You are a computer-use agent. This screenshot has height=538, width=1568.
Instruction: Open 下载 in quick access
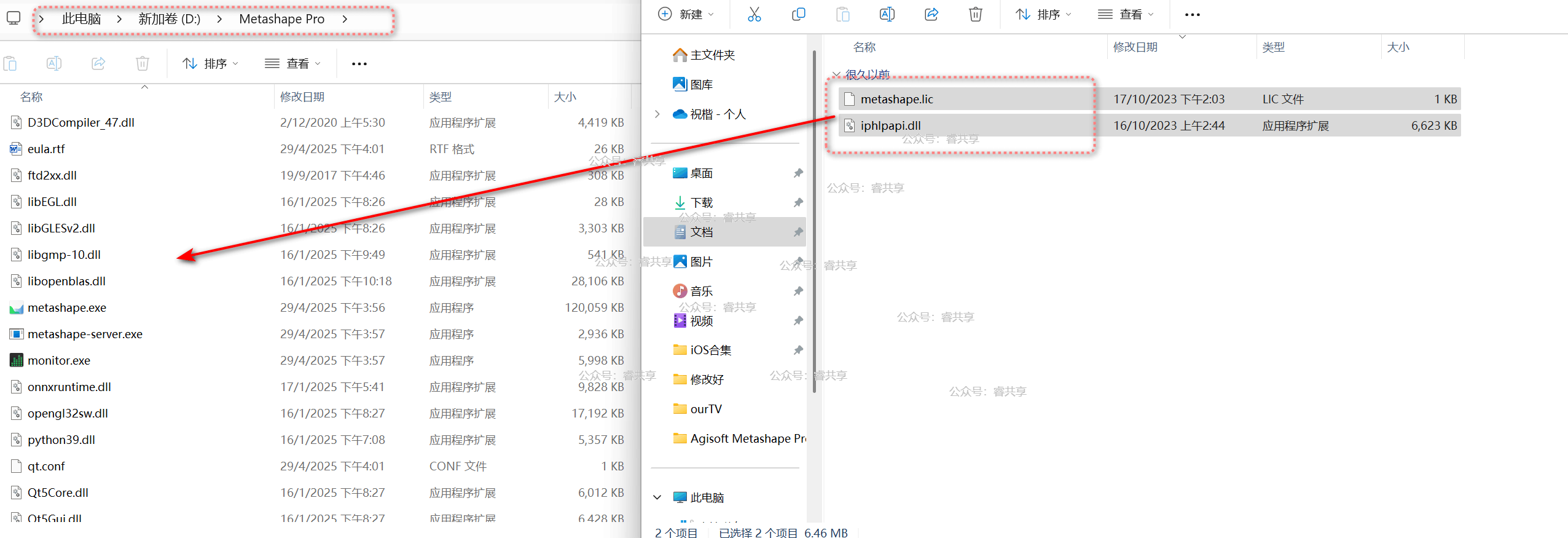click(701, 202)
